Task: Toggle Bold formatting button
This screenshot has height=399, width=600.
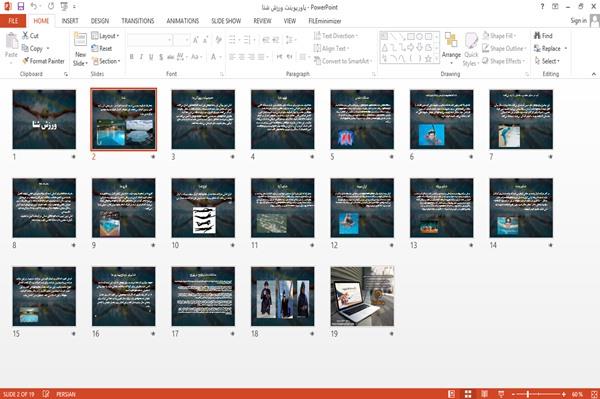Action: (132, 57)
